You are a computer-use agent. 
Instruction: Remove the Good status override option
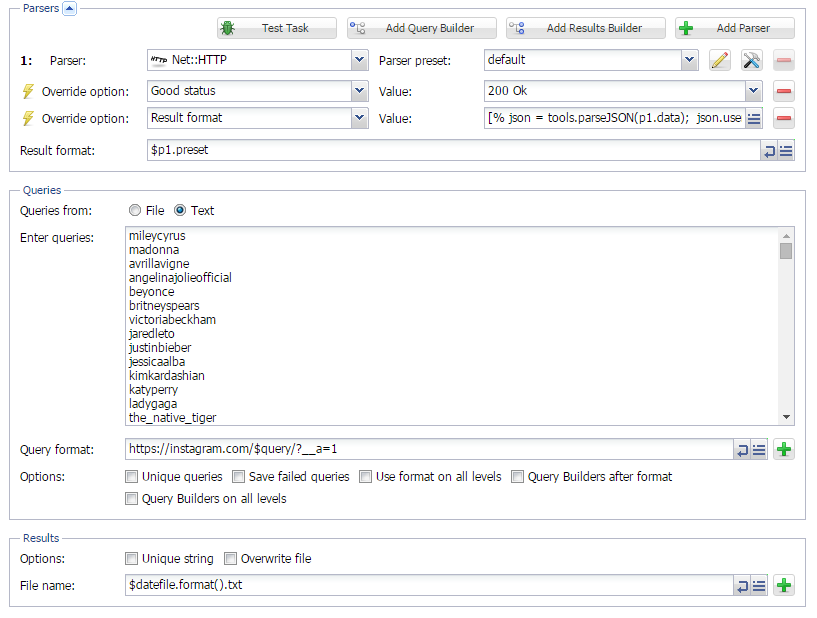(784, 91)
